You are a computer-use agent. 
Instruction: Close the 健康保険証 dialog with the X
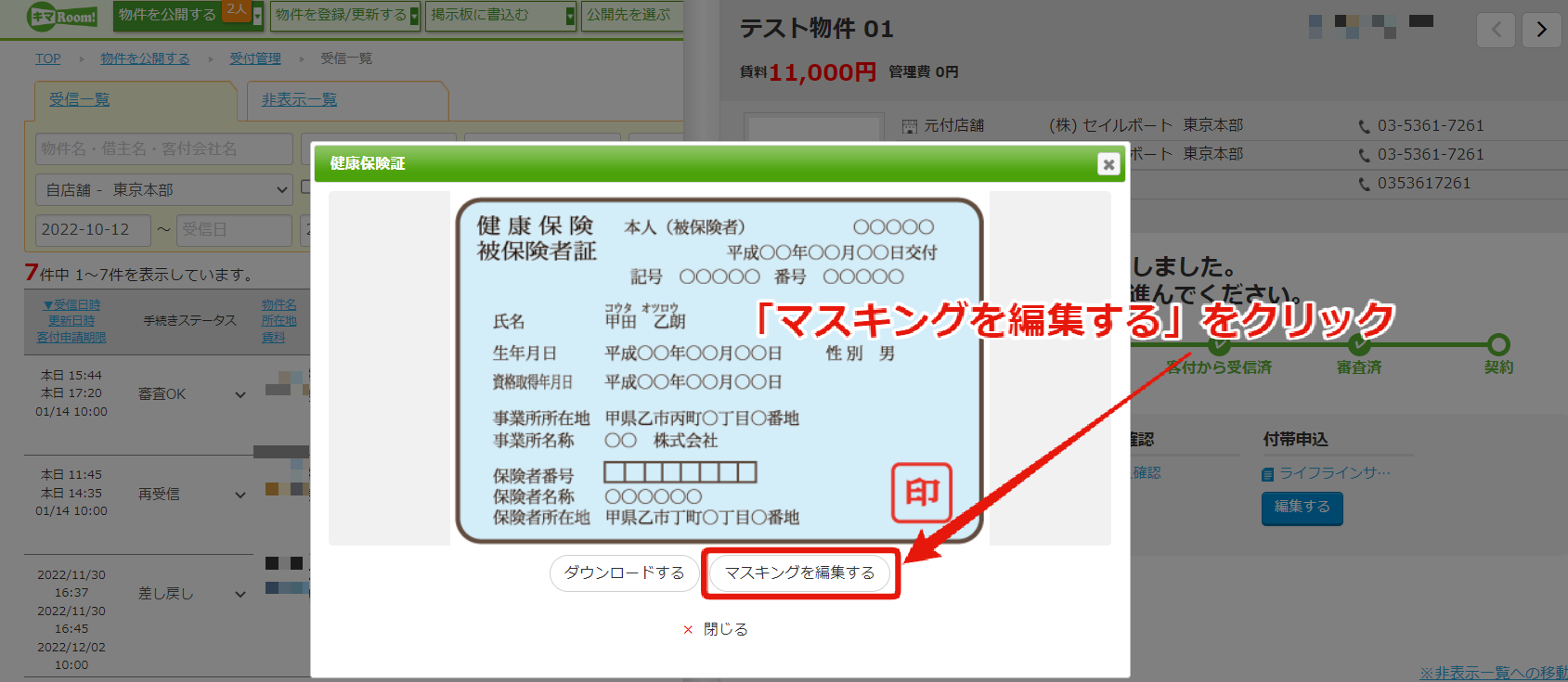pyautogui.click(x=1108, y=164)
